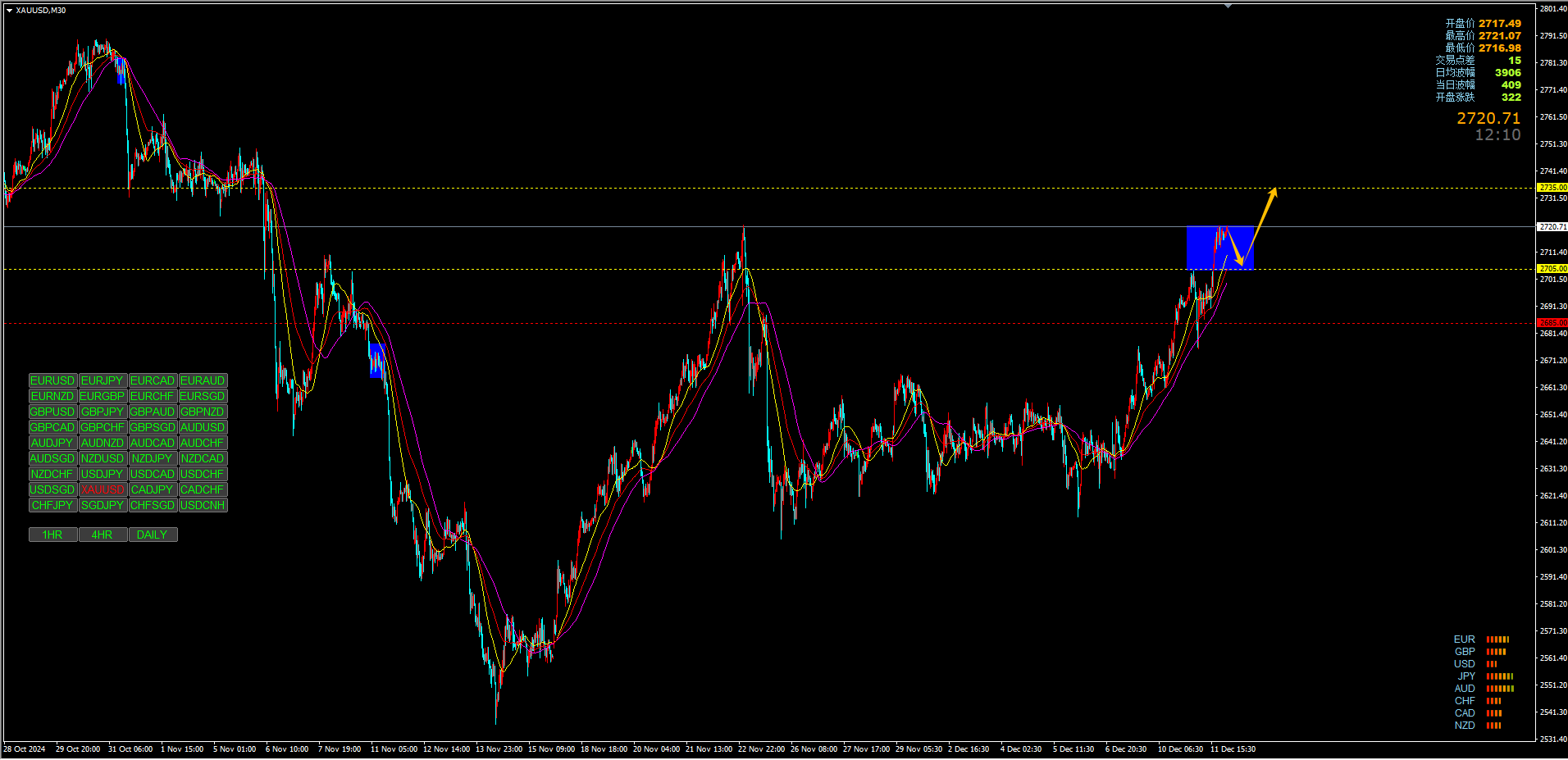
Task: Switch to USDCNH pair
Action: [203, 505]
